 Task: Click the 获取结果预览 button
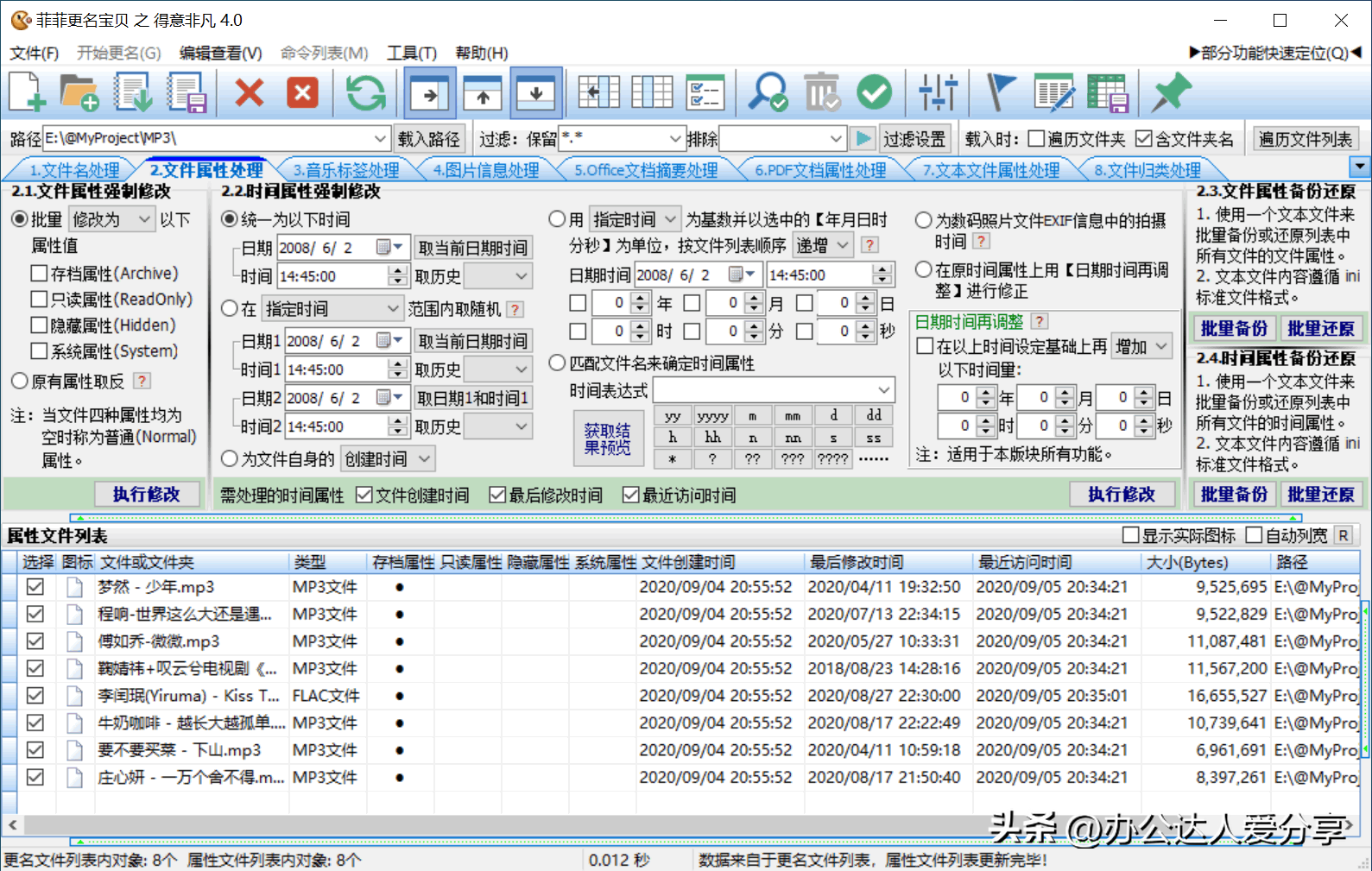coord(607,439)
